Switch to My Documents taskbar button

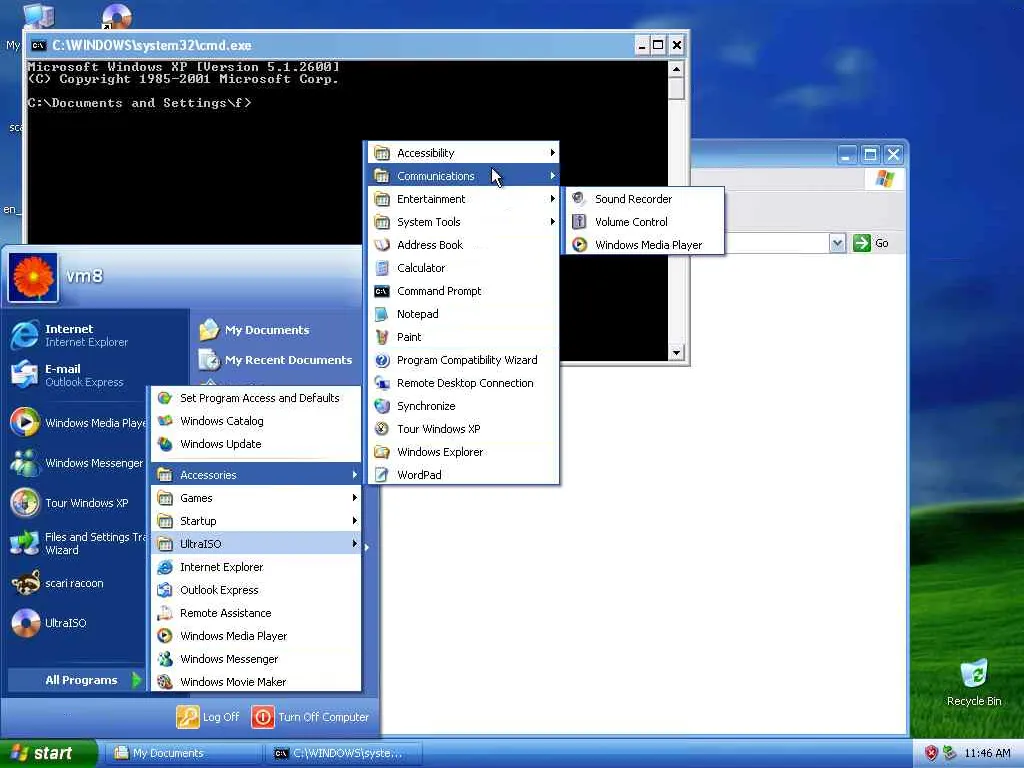(184, 753)
